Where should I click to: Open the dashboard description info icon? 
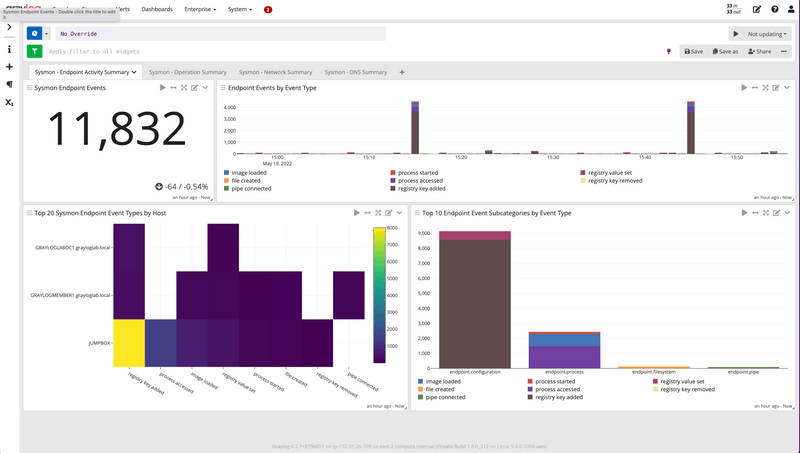coord(9,49)
